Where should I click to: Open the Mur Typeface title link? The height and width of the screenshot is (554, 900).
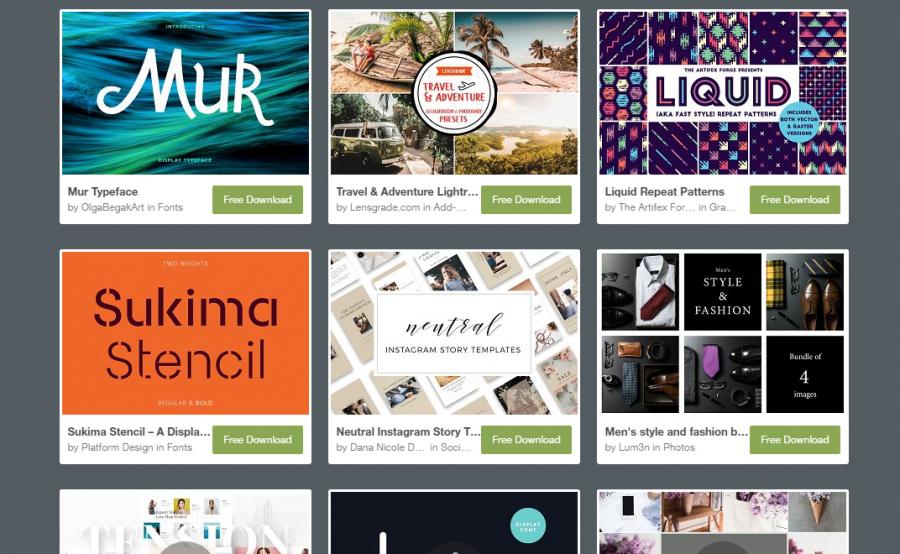click(103, 192)
